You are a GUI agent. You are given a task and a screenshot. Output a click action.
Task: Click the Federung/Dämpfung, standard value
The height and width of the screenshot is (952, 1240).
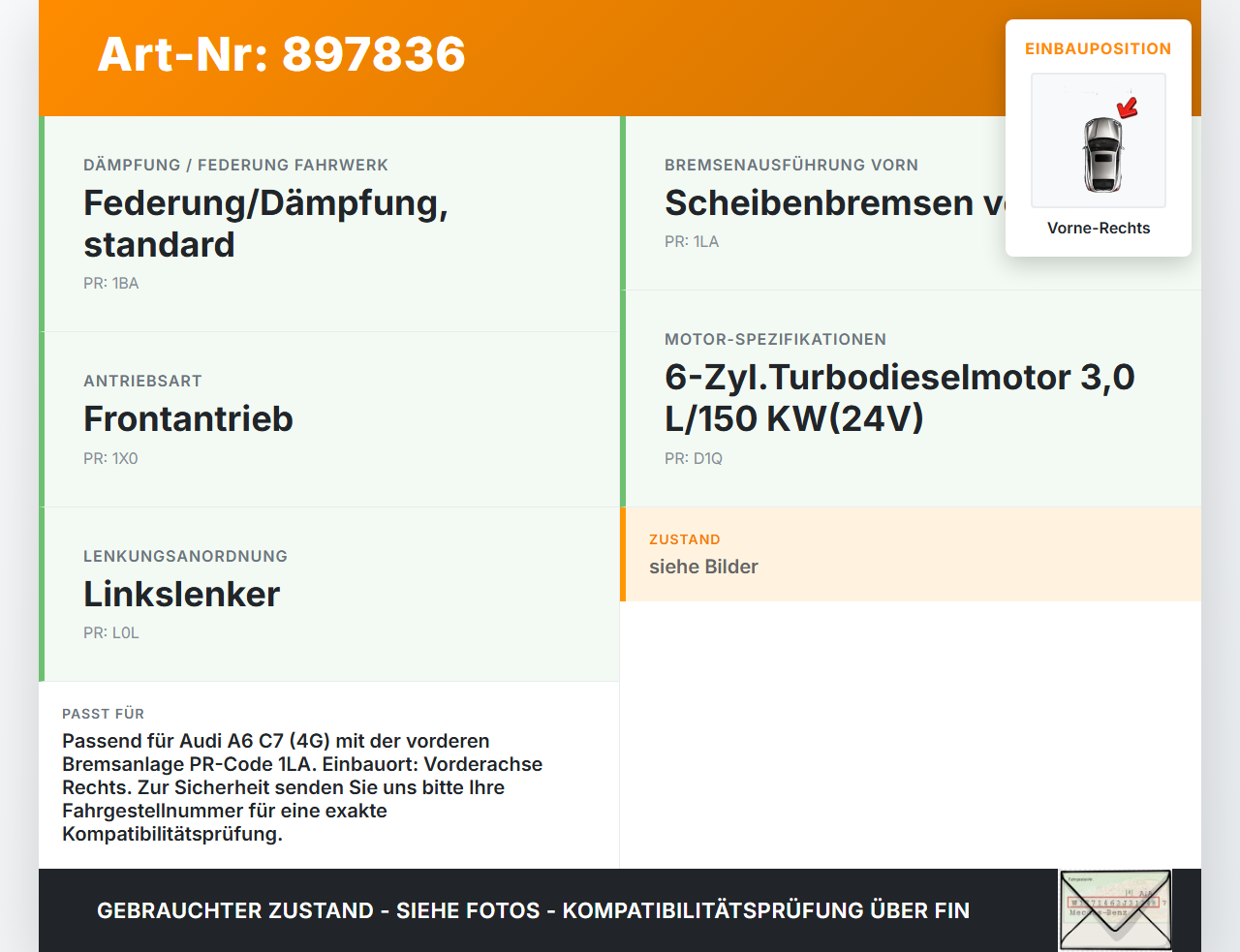pyautogui.click(x=266, y=224)
